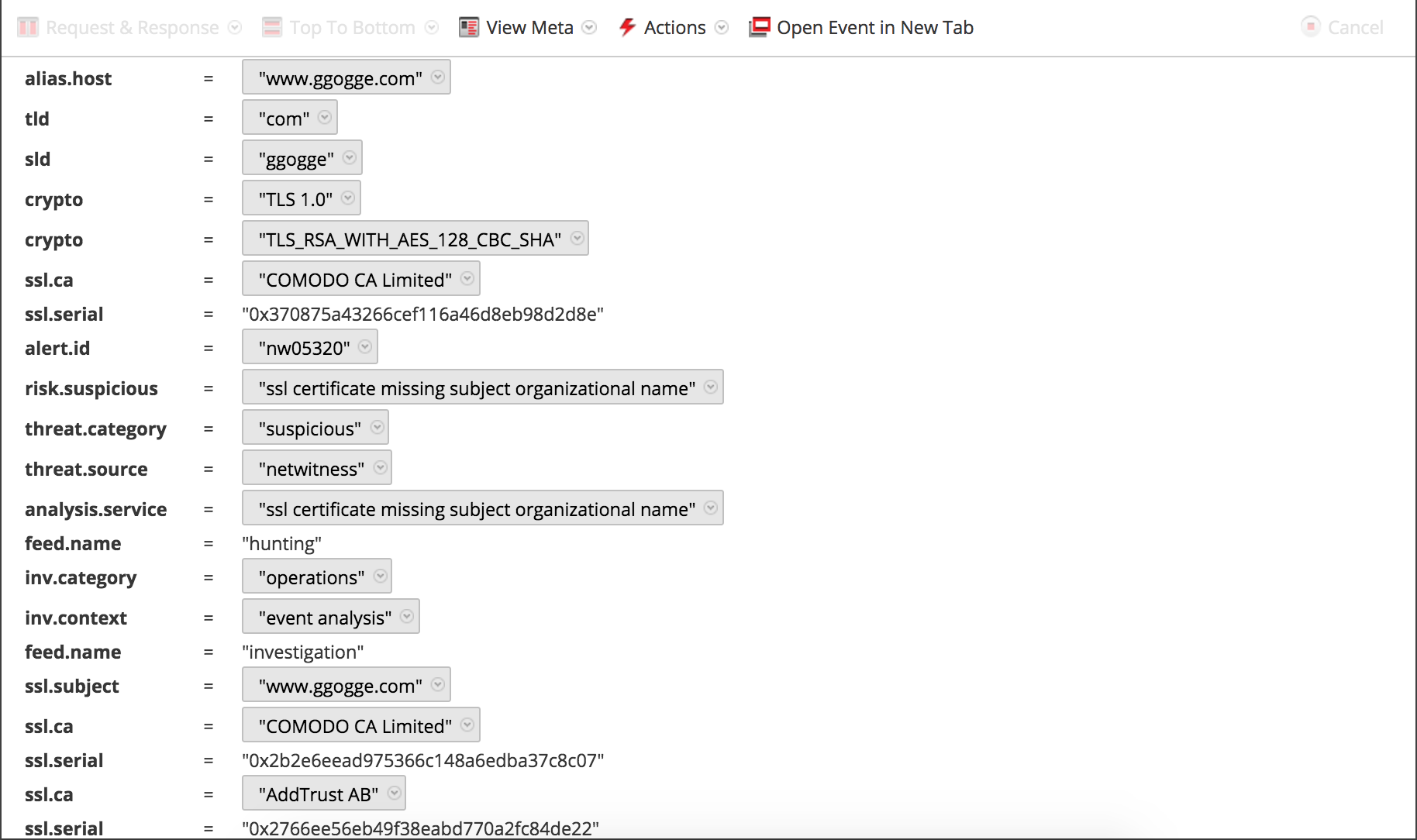Click the Request & Response view icon
1417x840 pixels.
[x=27, y=27]
